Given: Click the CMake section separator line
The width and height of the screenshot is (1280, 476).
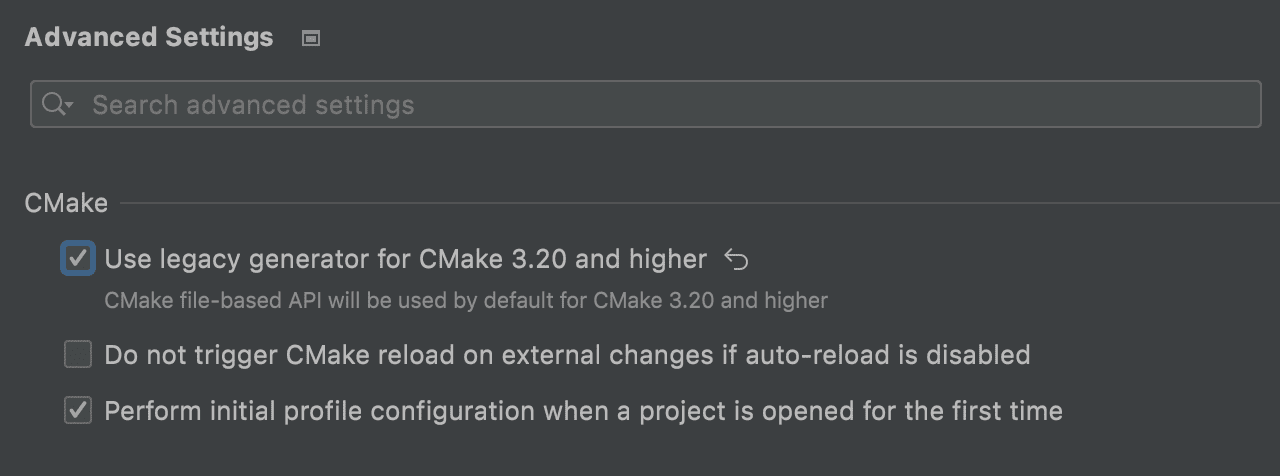Looking at the screenshot, I should [x=693, y=204].
